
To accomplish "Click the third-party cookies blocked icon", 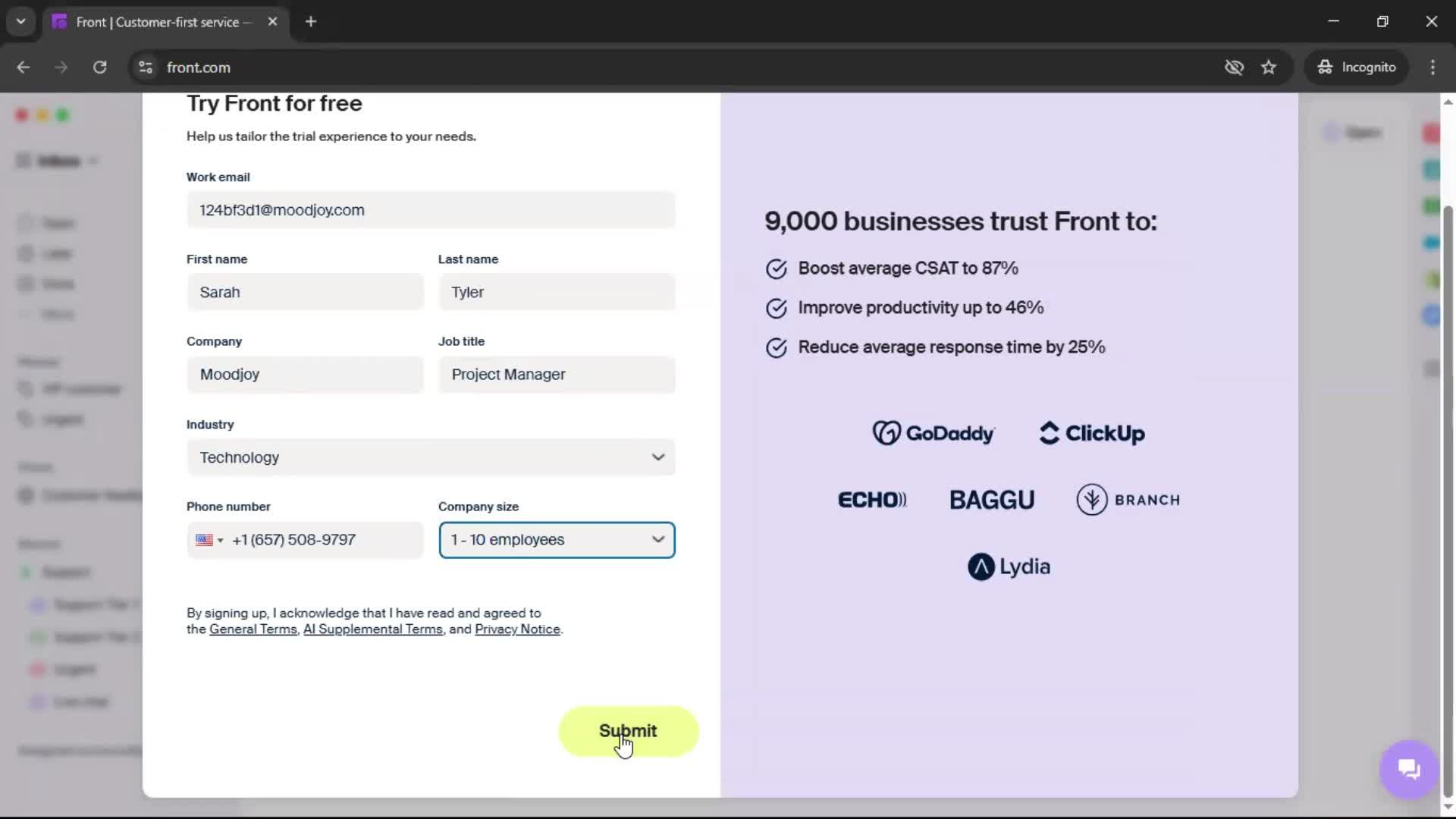I will click(x=1235, y=67).
